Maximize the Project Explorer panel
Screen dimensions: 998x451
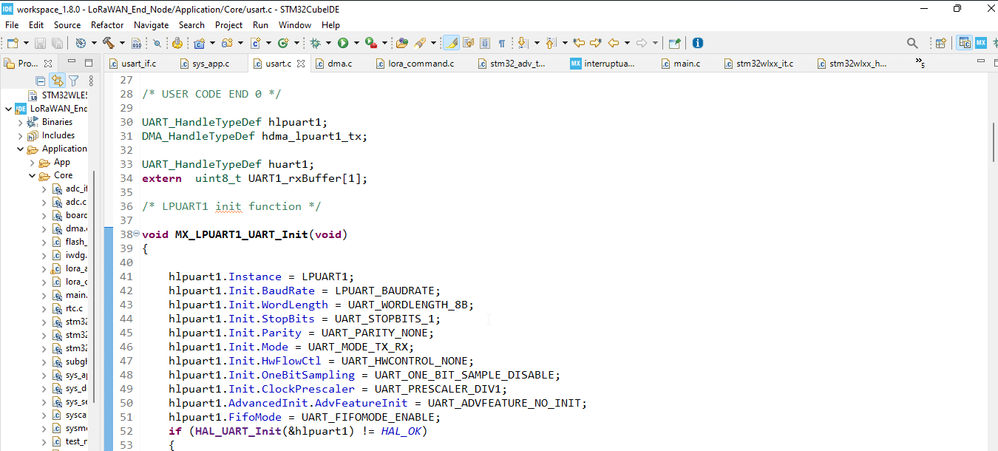[88, 62]
